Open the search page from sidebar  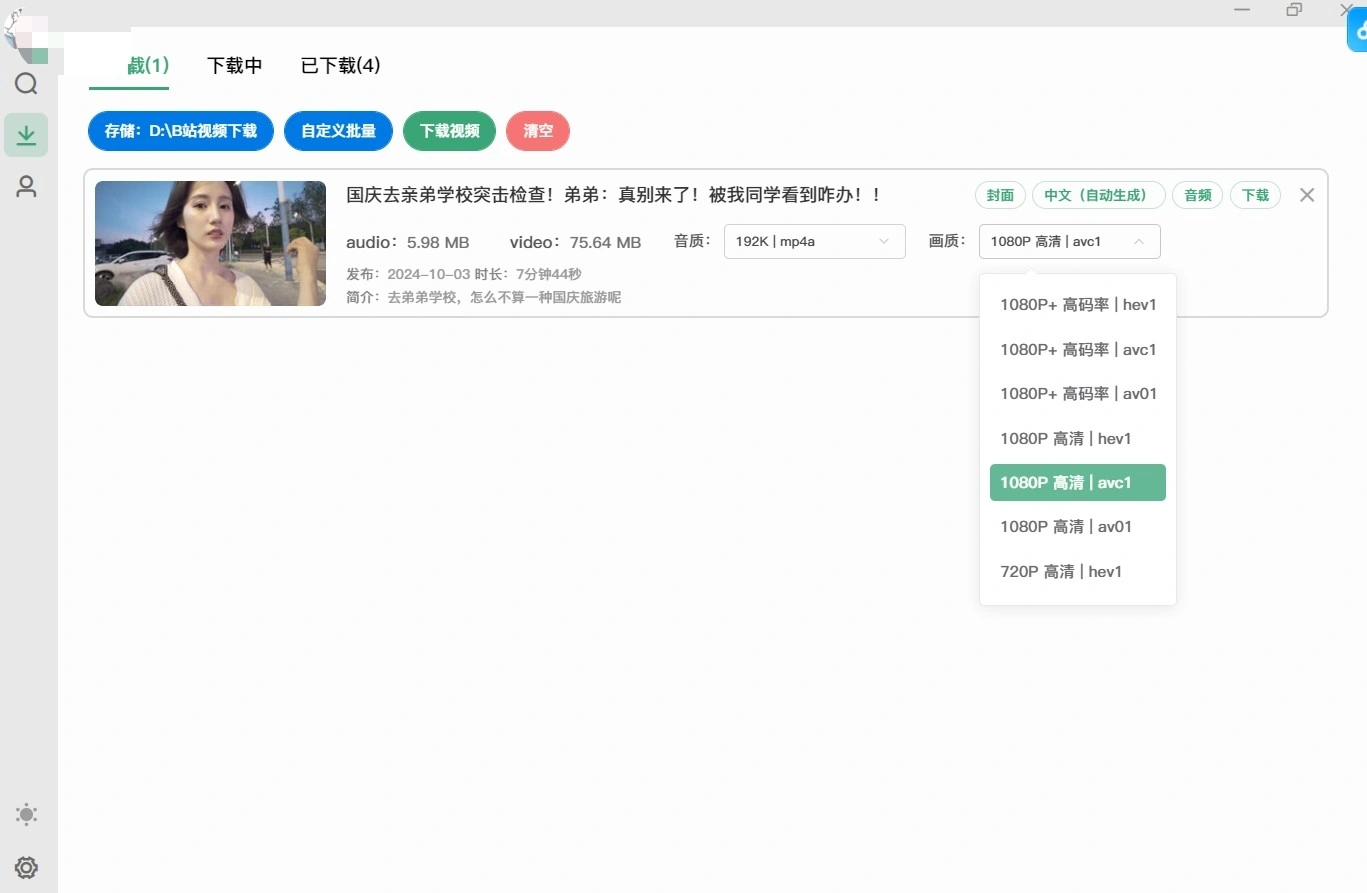26,84
